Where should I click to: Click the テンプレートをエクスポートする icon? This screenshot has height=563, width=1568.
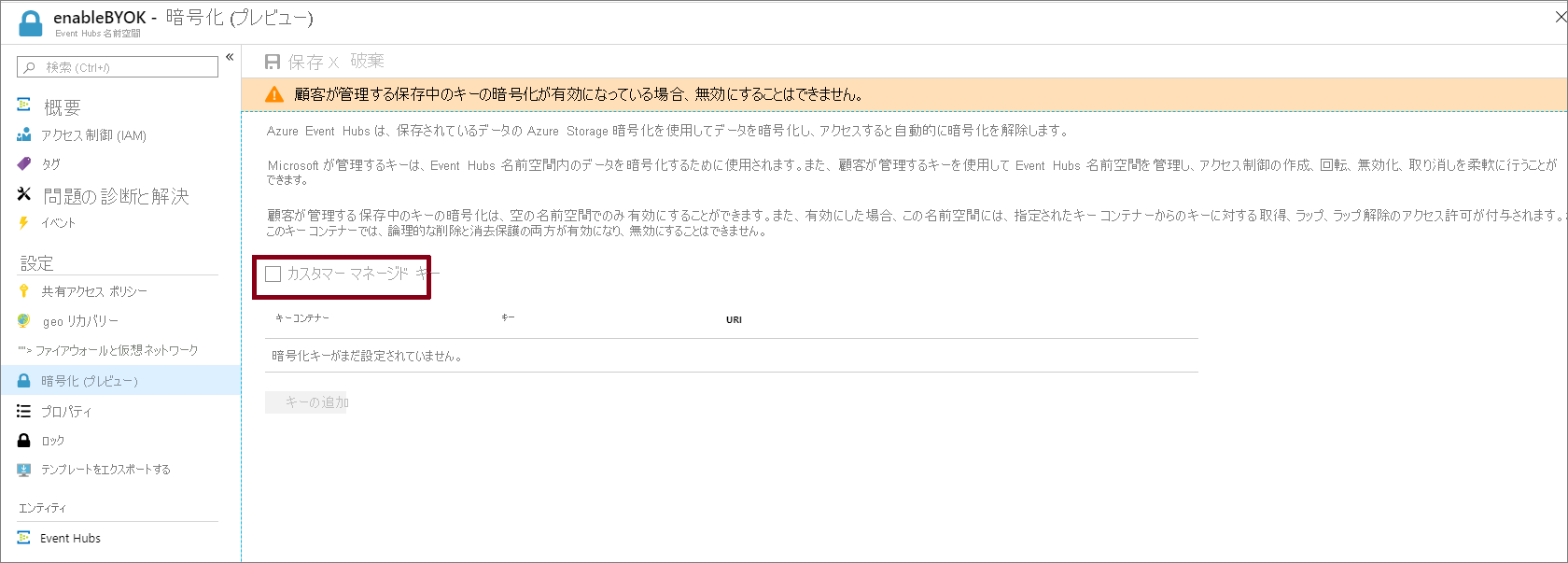(x=24, y=470)
